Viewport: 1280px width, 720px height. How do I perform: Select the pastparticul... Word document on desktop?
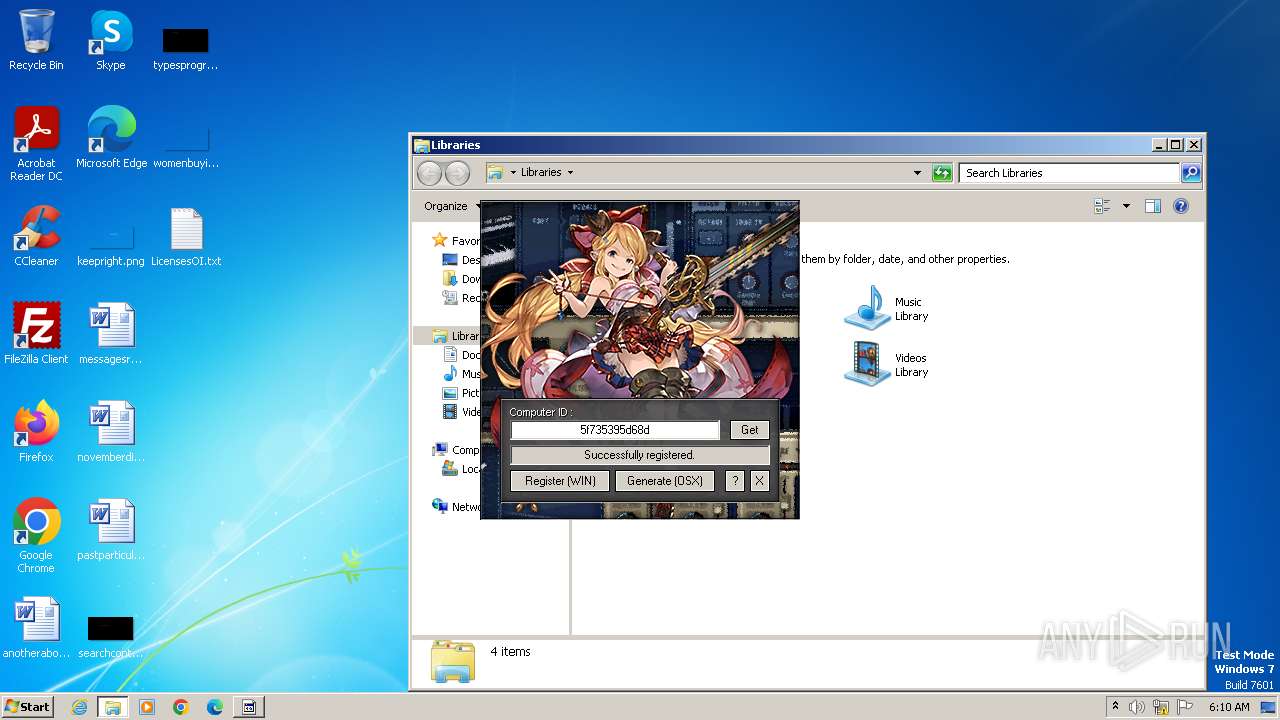click(110, 530)
